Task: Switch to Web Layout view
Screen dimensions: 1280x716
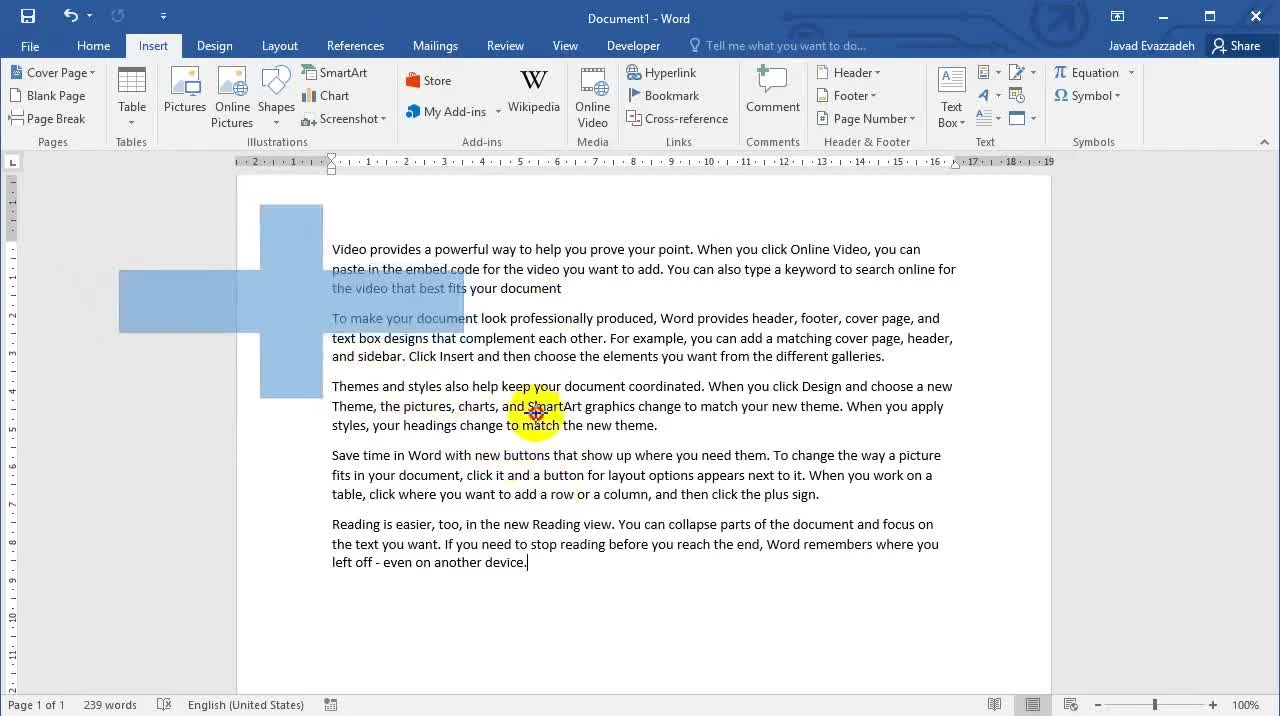Action: [x=1070, y=705]
